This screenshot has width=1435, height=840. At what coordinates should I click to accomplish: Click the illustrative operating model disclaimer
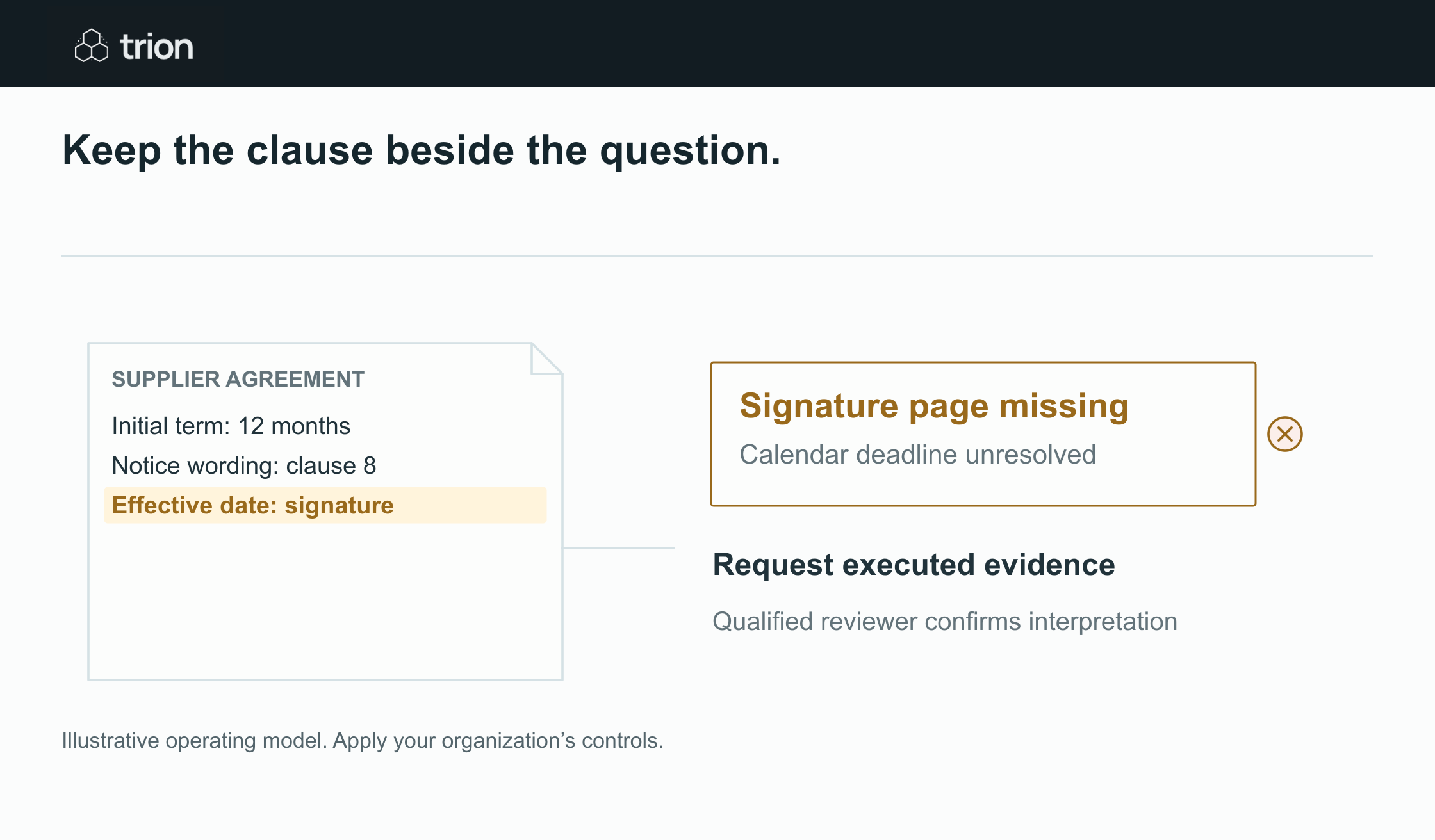point(363,741)
